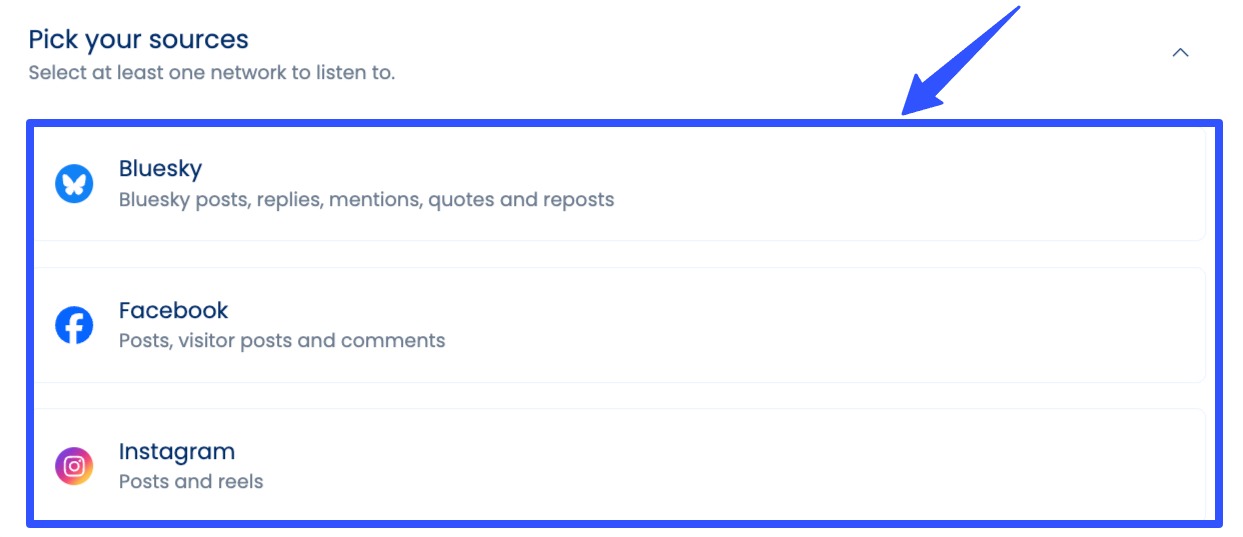Click the "Posts and reels" description
Viewport: 1243px width, 537px height.
coord(190,481)
